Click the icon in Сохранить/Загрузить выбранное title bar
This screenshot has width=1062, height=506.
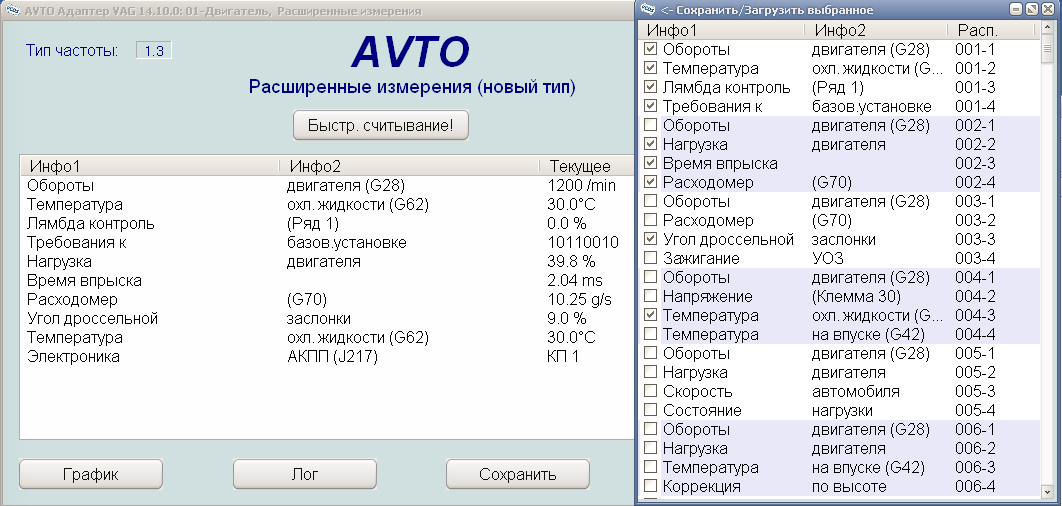pos(647,9)
